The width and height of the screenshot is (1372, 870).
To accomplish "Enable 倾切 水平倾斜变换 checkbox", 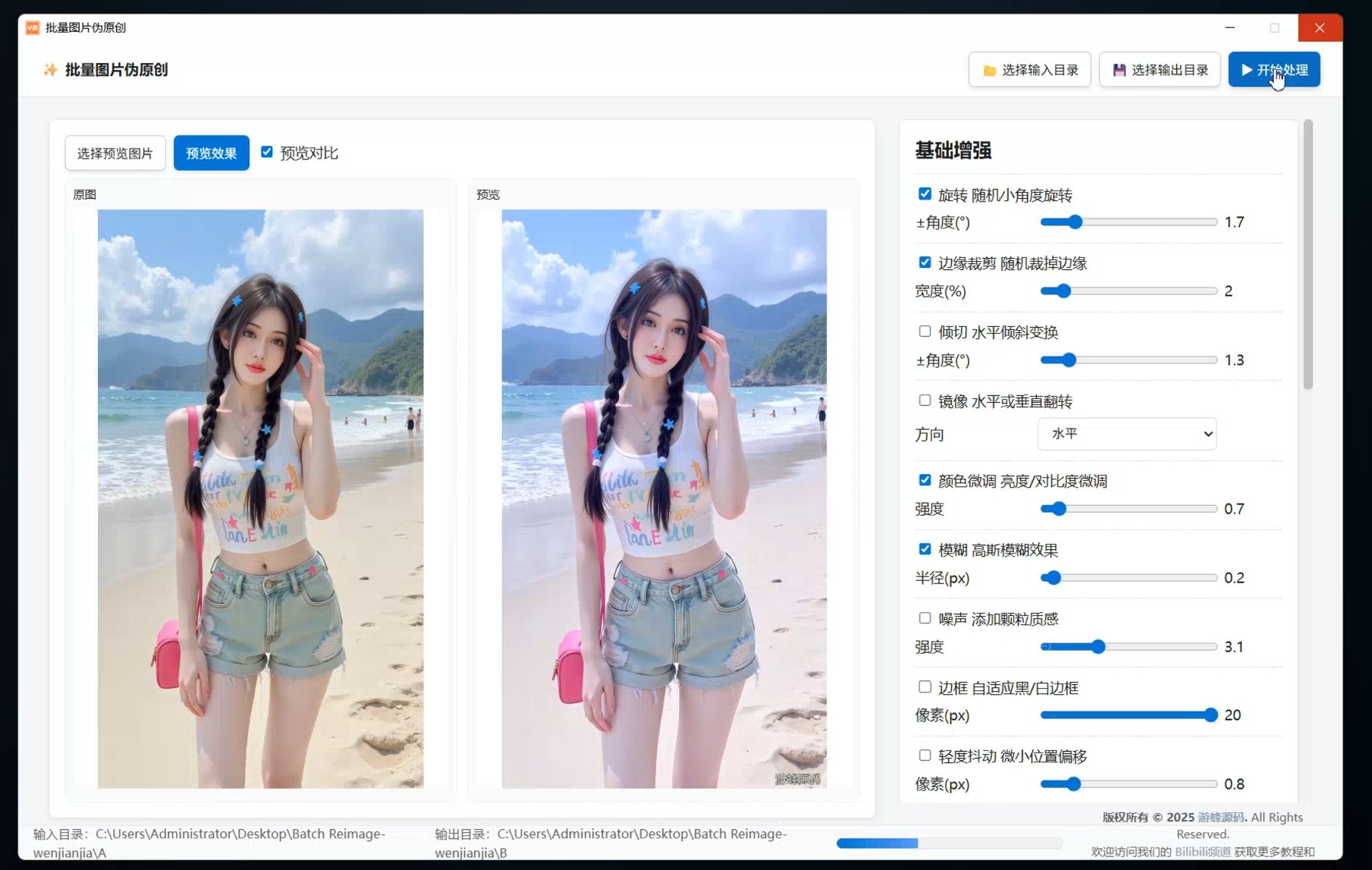I will 925,331.
